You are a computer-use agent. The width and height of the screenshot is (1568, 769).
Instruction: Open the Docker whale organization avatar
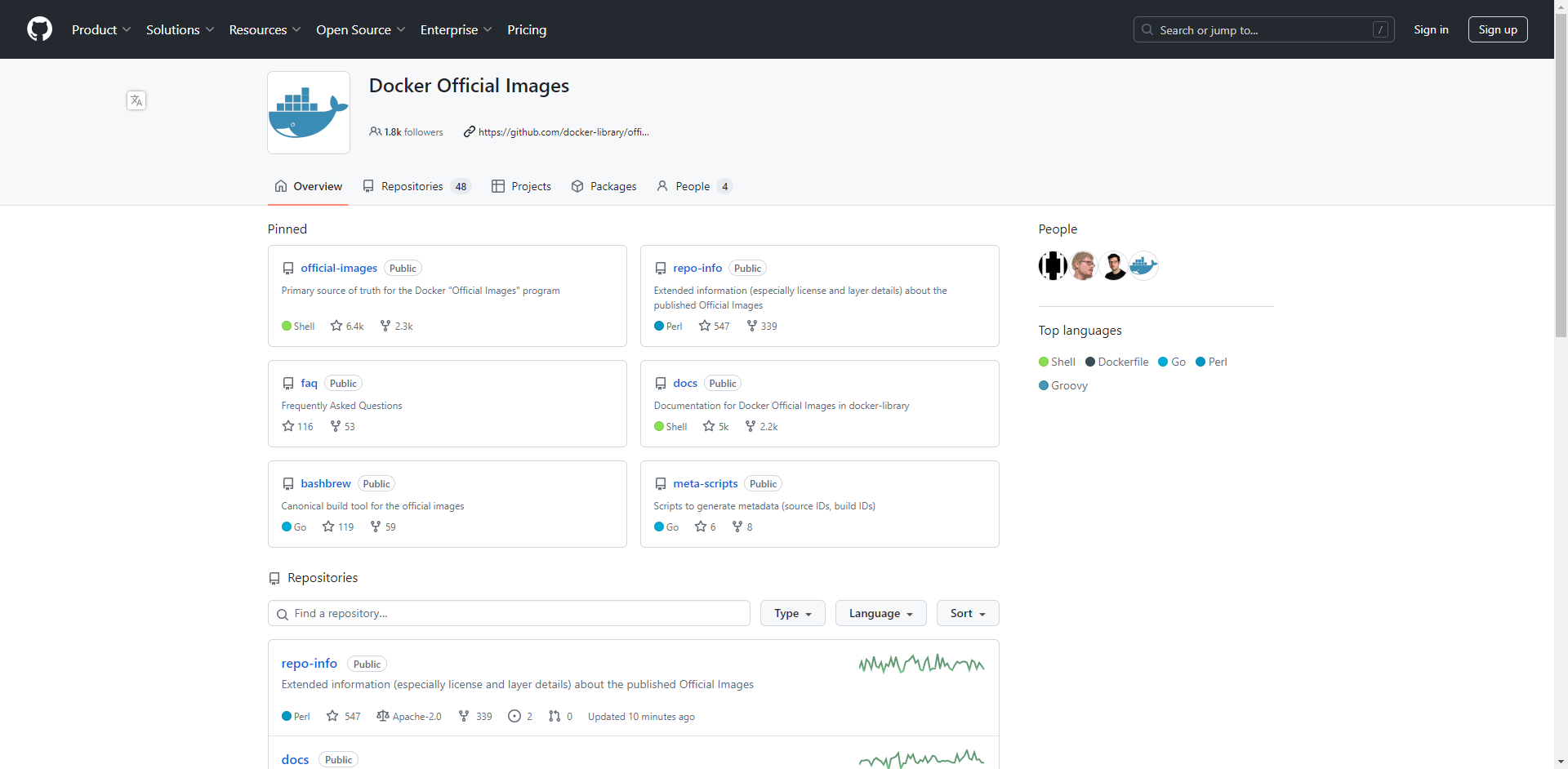pos(309,113)
